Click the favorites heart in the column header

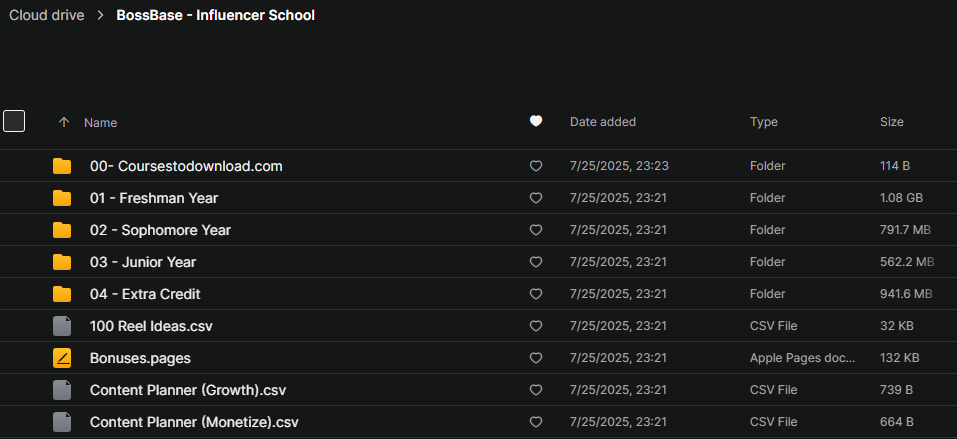coord(536,122)
